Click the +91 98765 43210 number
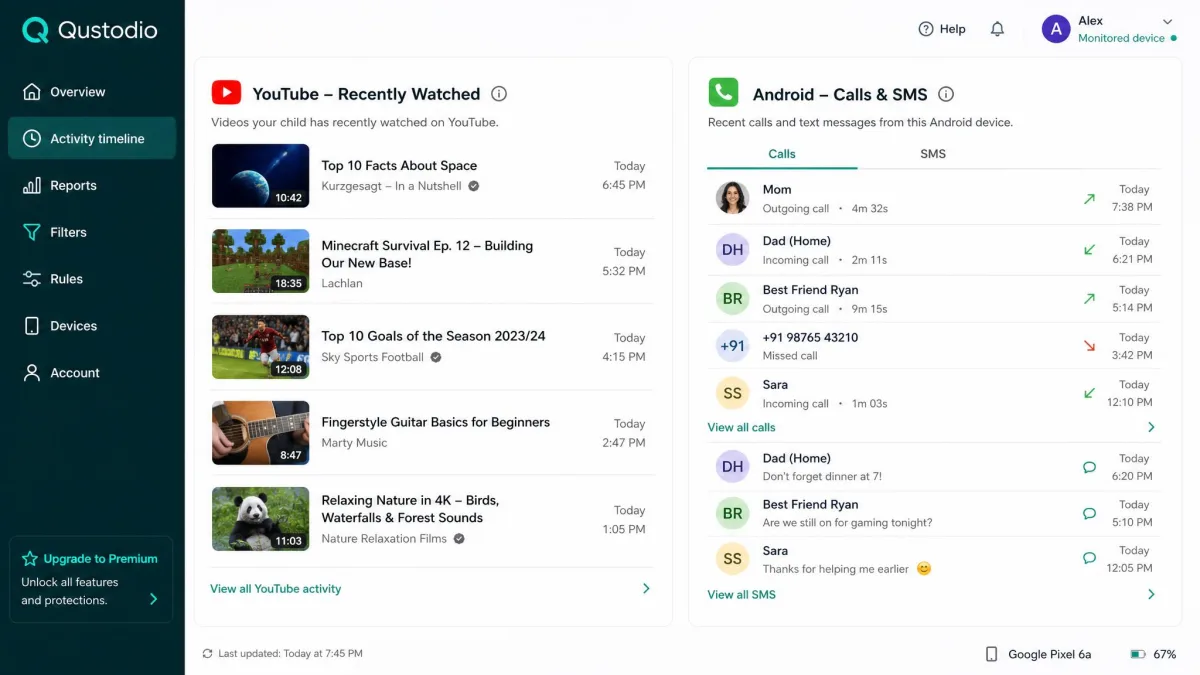1200x675 pixels. [x=810, y=337]
